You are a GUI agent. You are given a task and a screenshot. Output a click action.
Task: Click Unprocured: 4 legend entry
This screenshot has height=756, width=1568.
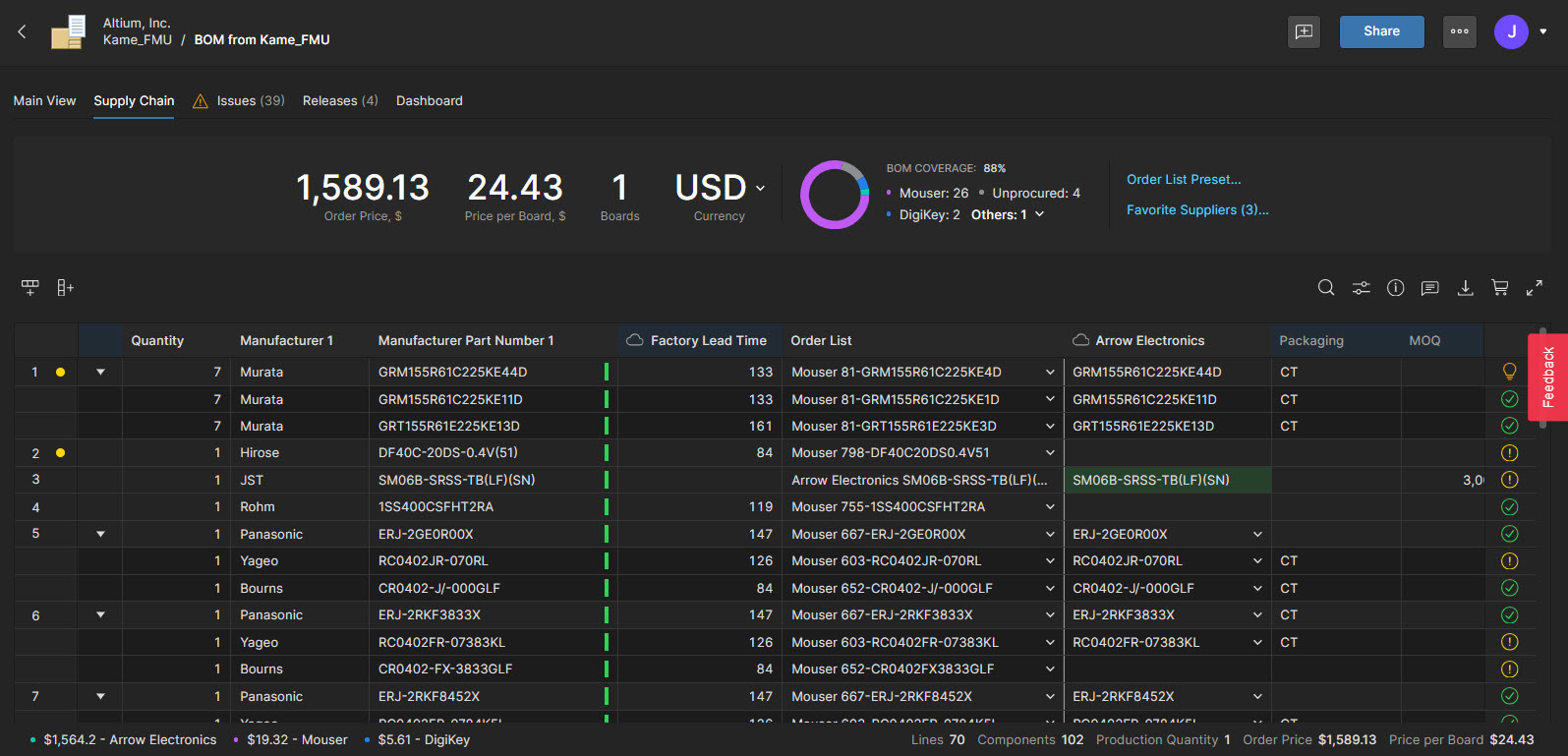pyautogui.click(x=1029, y=193)
